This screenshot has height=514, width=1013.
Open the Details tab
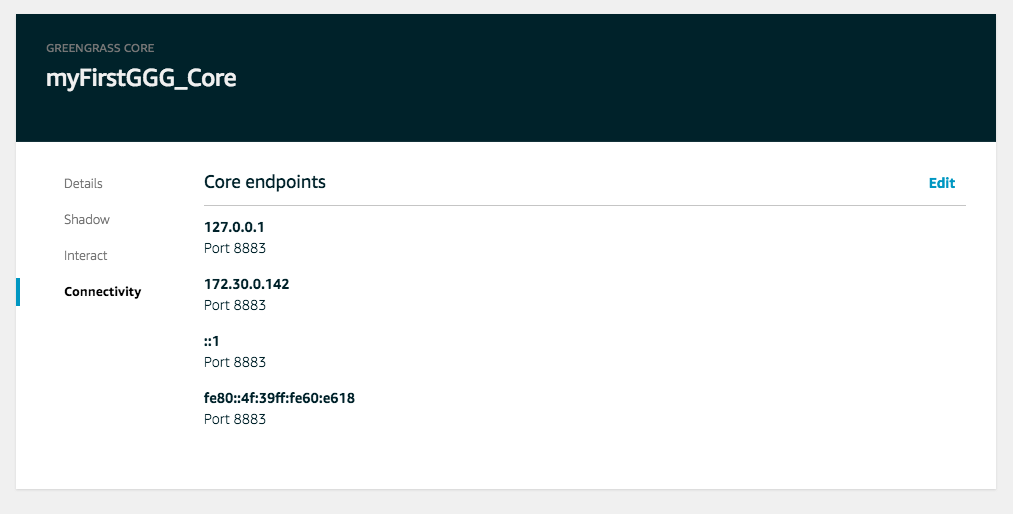point(83,183)
